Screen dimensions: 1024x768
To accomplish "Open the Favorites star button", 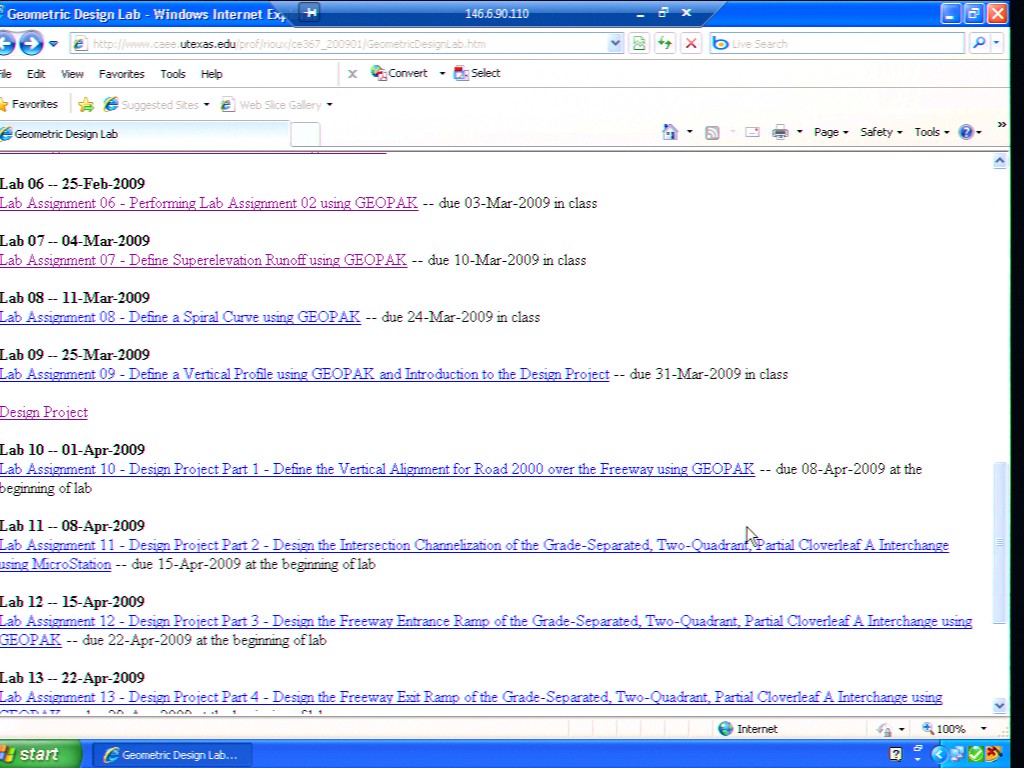I will click(x=29, y=104).
